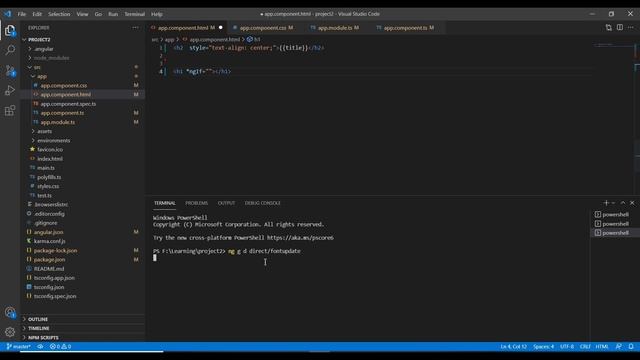
Task: Close the terminal panel
Action: tap(632, 203)
